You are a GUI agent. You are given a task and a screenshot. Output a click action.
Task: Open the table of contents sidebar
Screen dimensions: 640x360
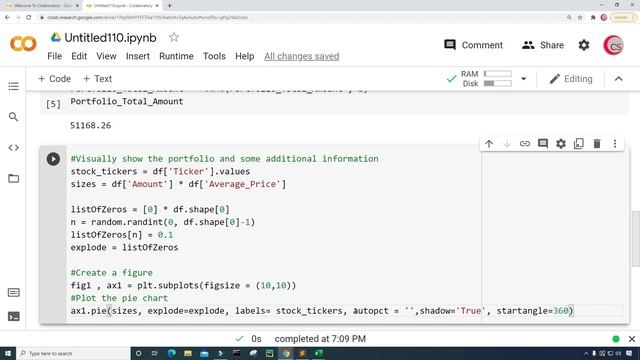point(13,86)
